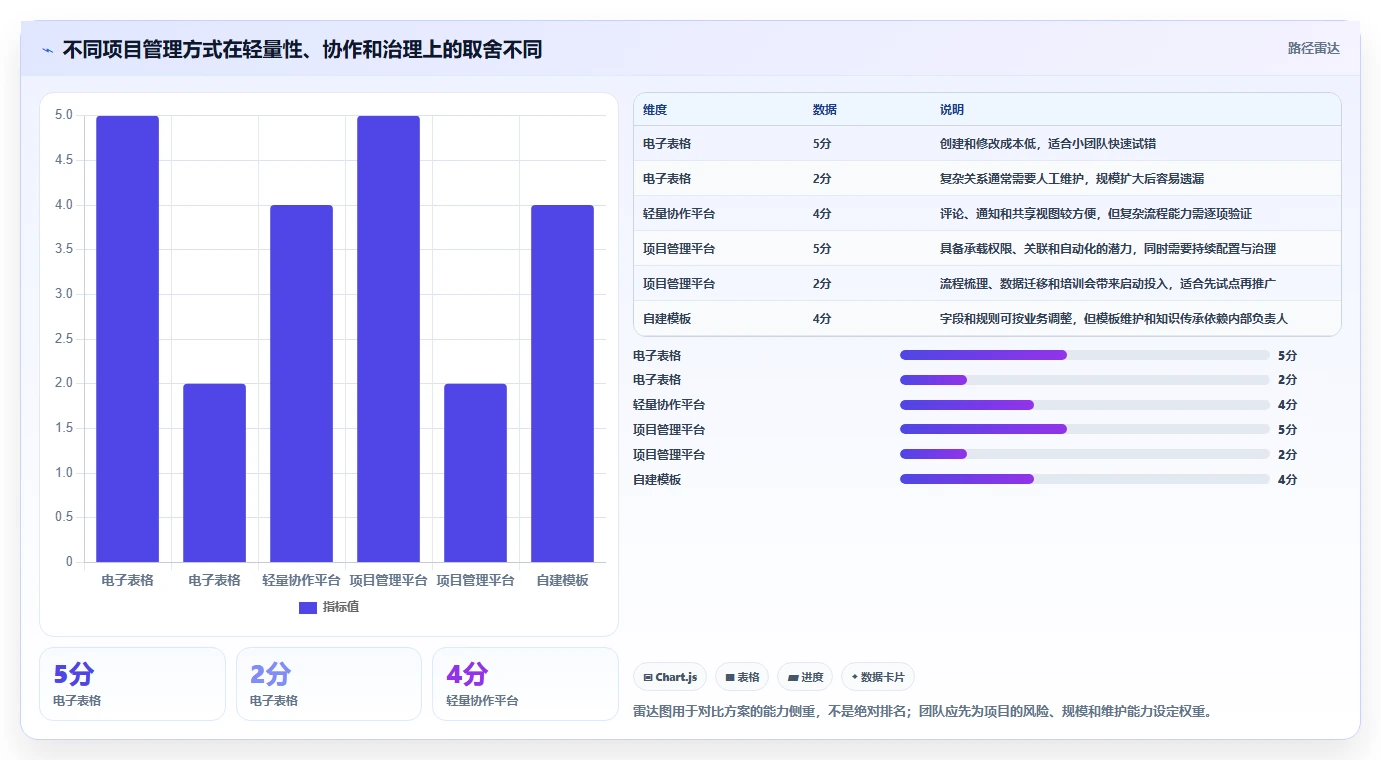1381x760 pixels.
Task: Click the 自建模板 label in the progress list
Action: tap(657, 480)
